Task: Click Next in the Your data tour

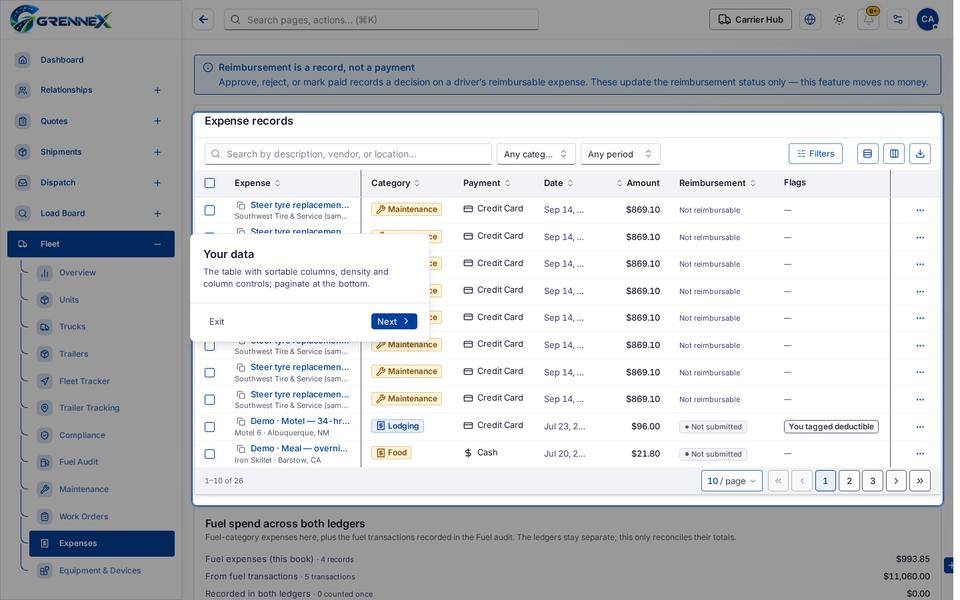Action: point(394,321)
